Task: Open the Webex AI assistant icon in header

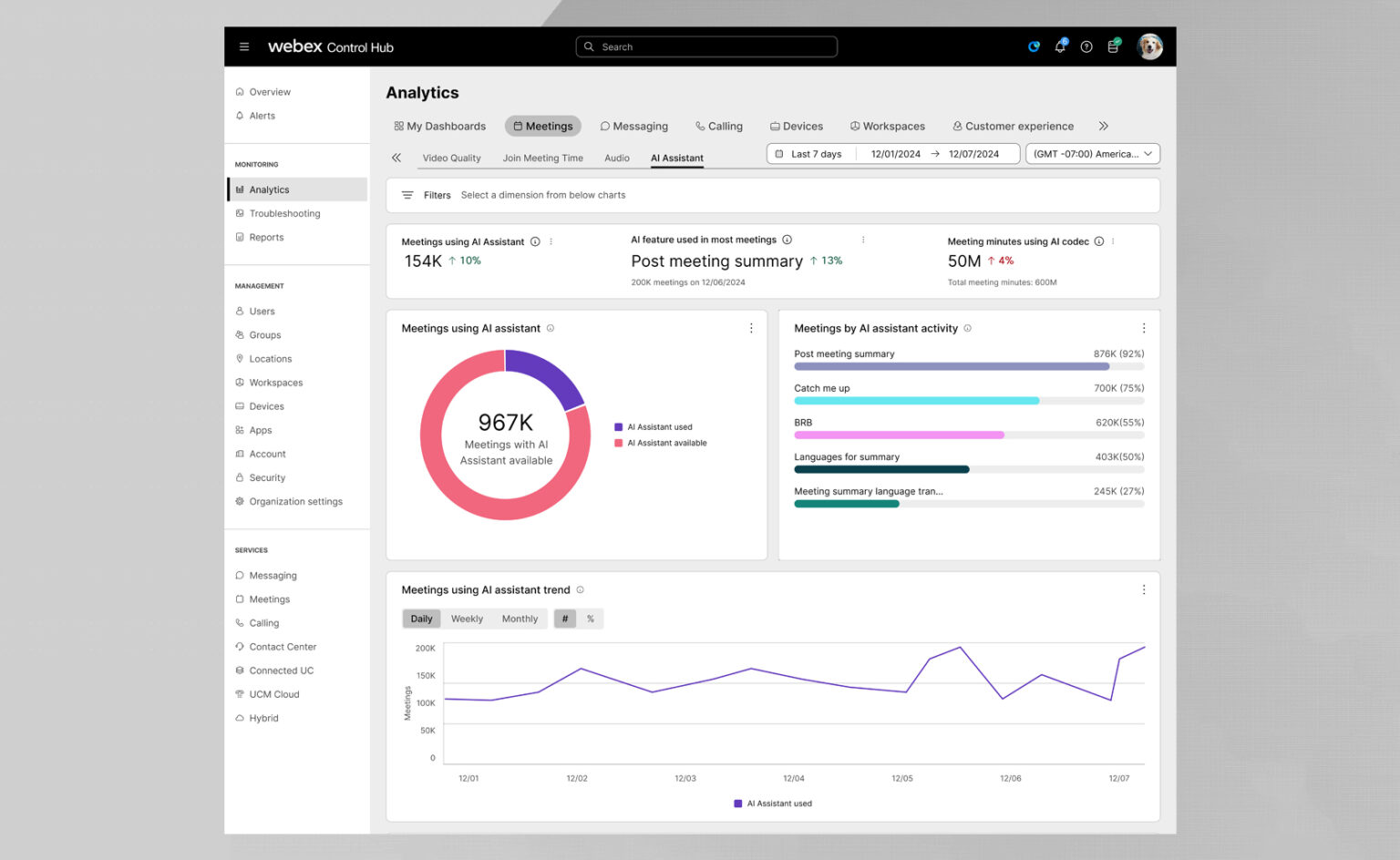Action: pos(1034,46)
